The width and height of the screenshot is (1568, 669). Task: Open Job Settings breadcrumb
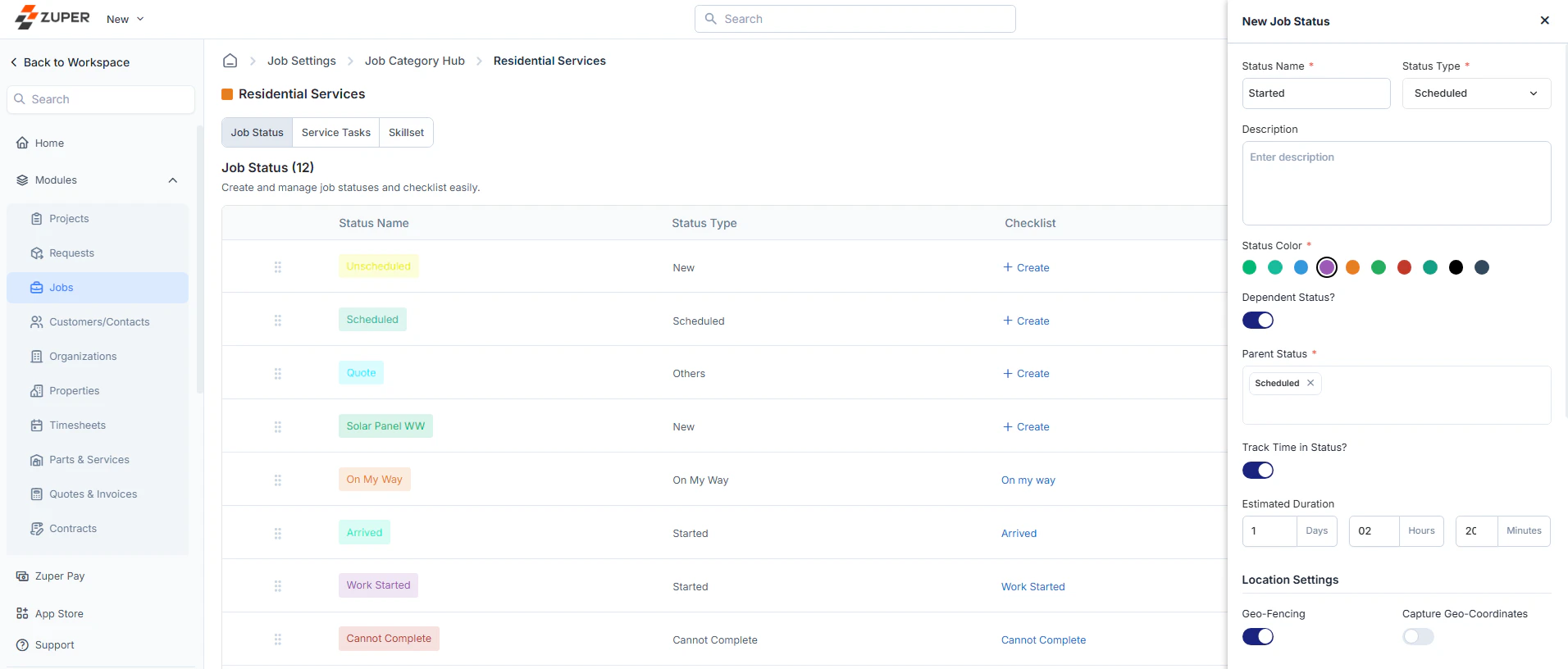tap(301, 61)
